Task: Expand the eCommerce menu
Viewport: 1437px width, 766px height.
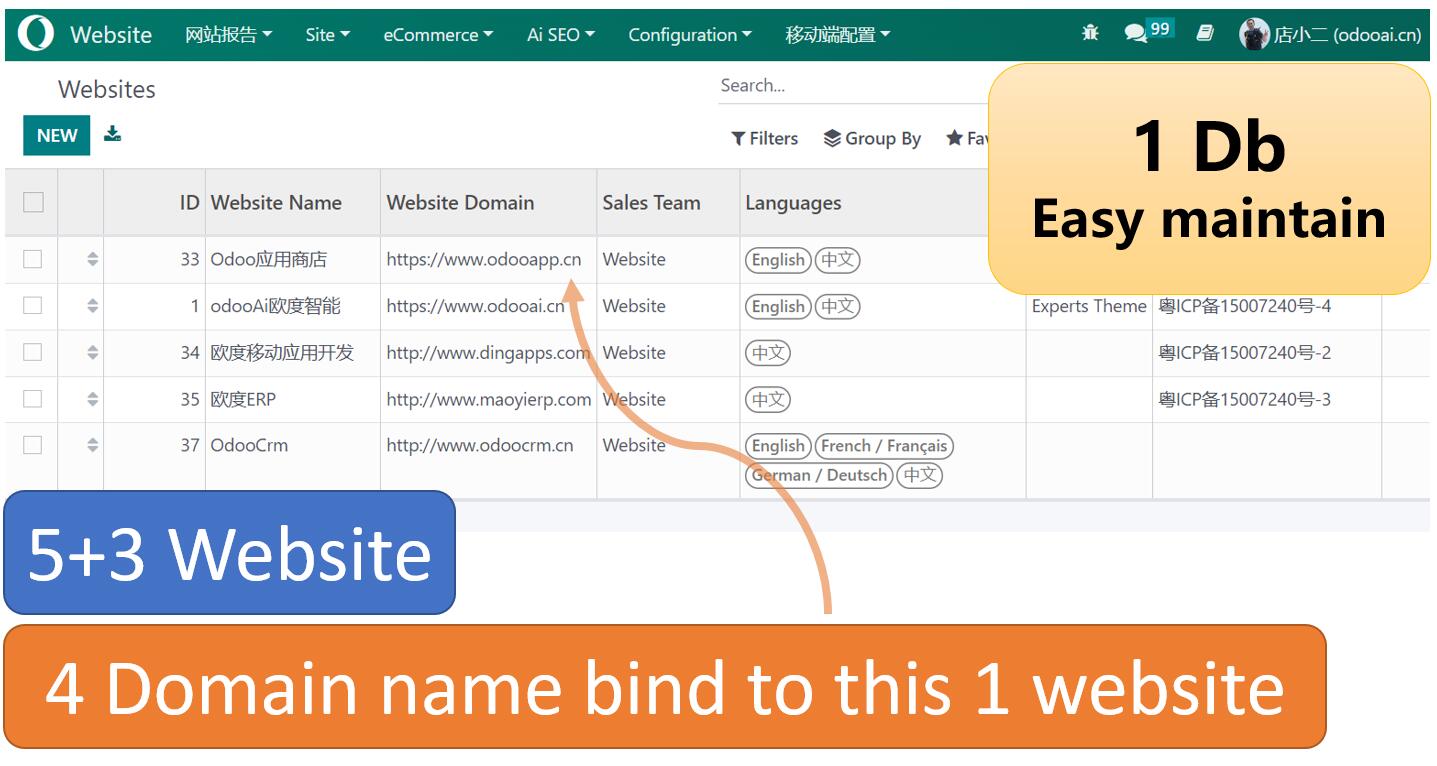Action: pos(438,34)
